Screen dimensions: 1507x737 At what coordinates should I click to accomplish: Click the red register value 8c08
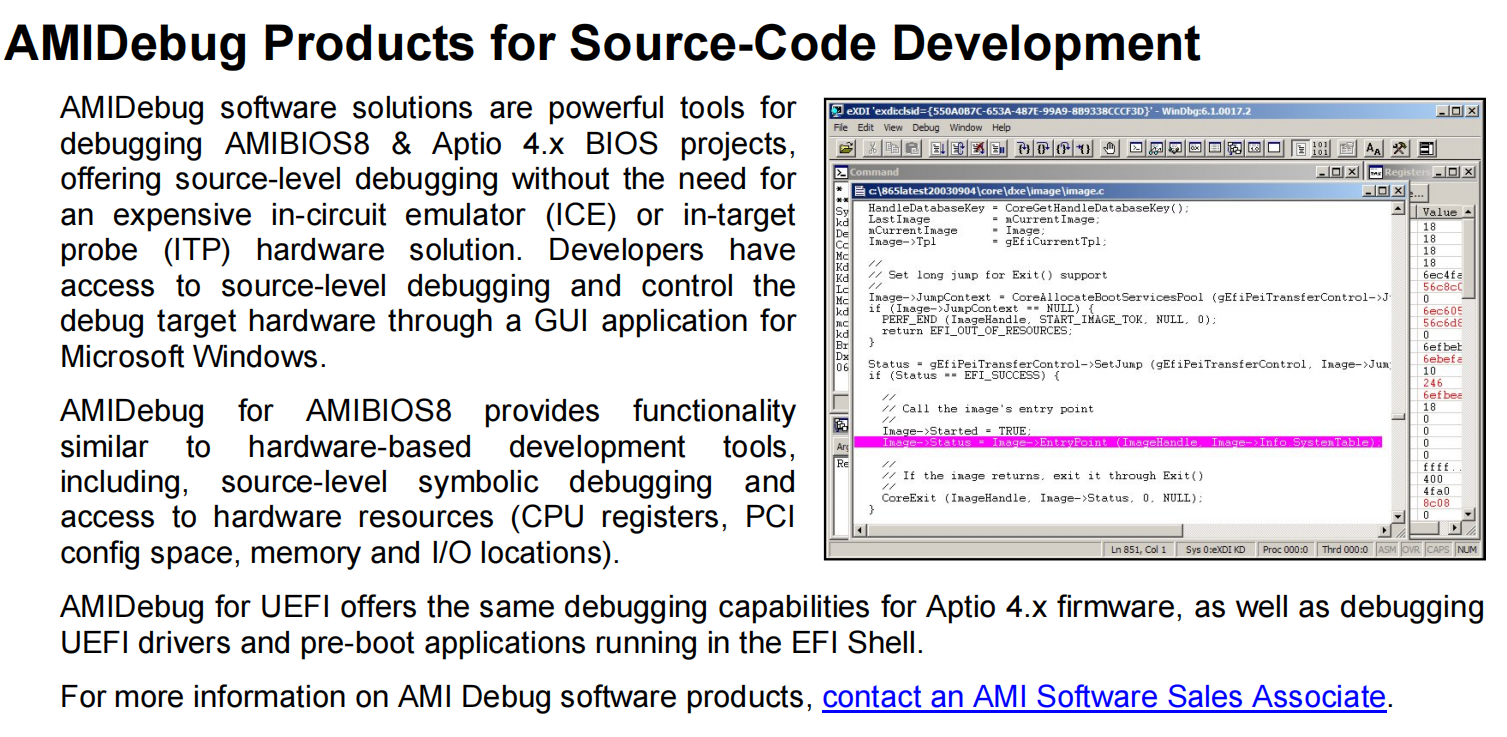pyautogui.click(x=1436, y=502)
